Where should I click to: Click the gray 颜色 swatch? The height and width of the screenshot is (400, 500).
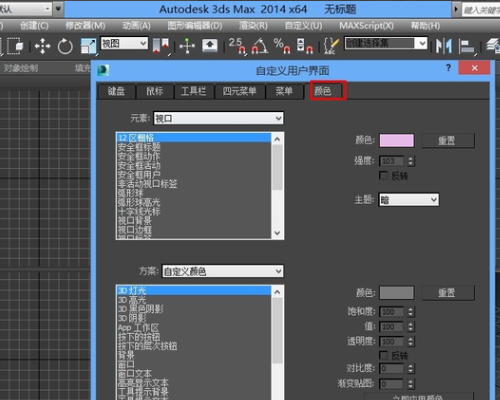coord(397,293)
